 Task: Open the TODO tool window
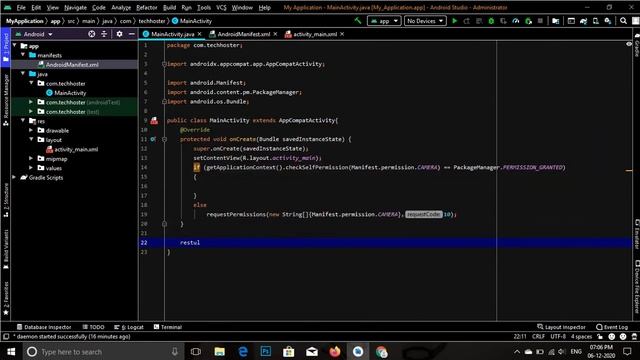[x=93, y=327]
